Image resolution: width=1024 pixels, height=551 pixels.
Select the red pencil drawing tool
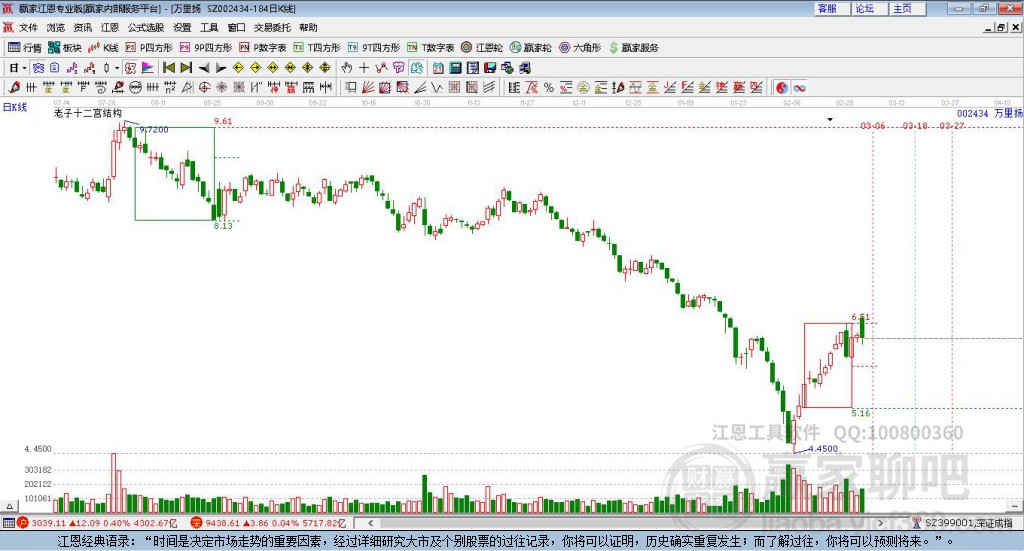pyautogui.click(x=14, y=87)
